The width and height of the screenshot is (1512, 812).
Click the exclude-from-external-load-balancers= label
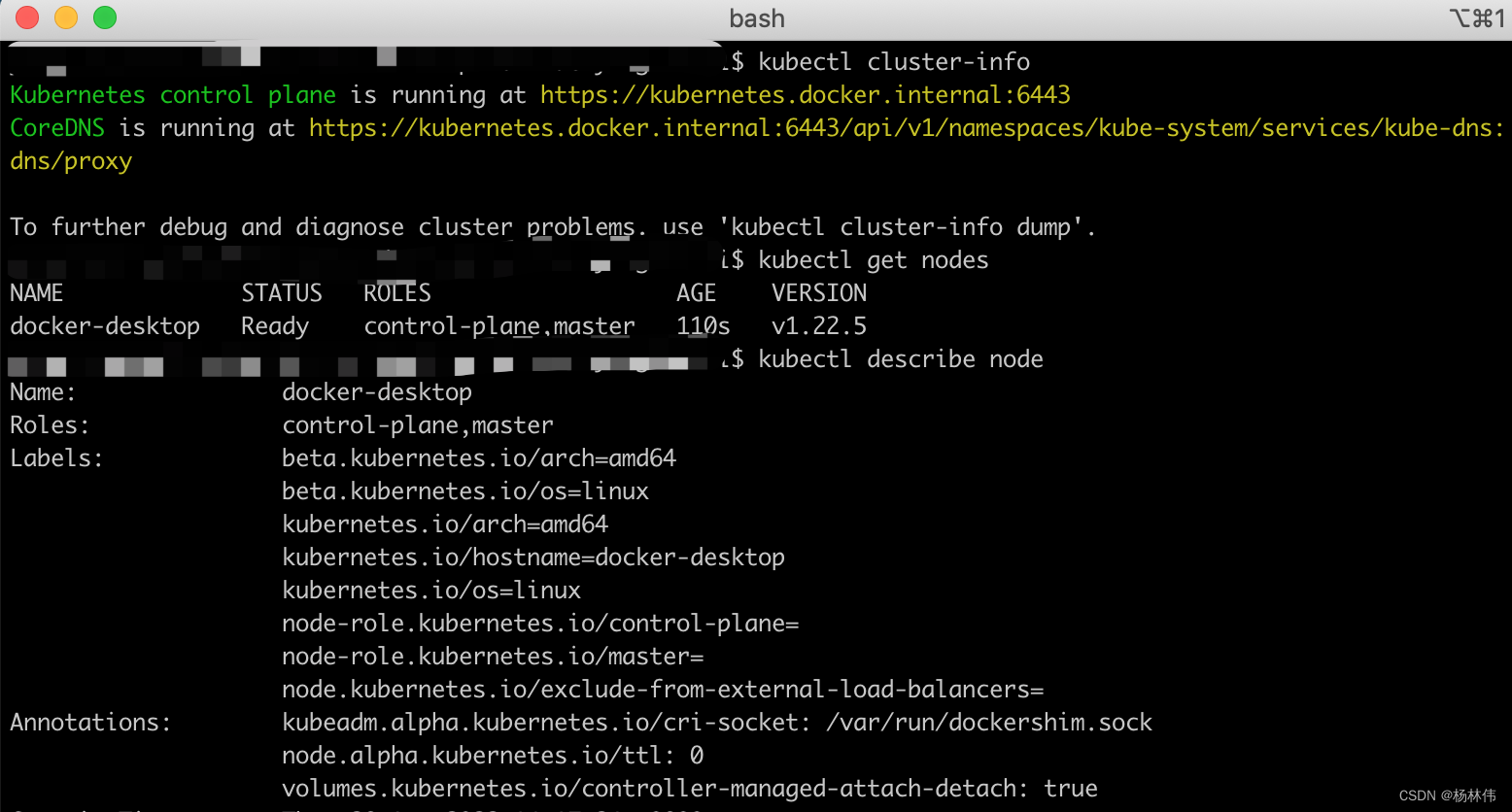click(663, 690)
